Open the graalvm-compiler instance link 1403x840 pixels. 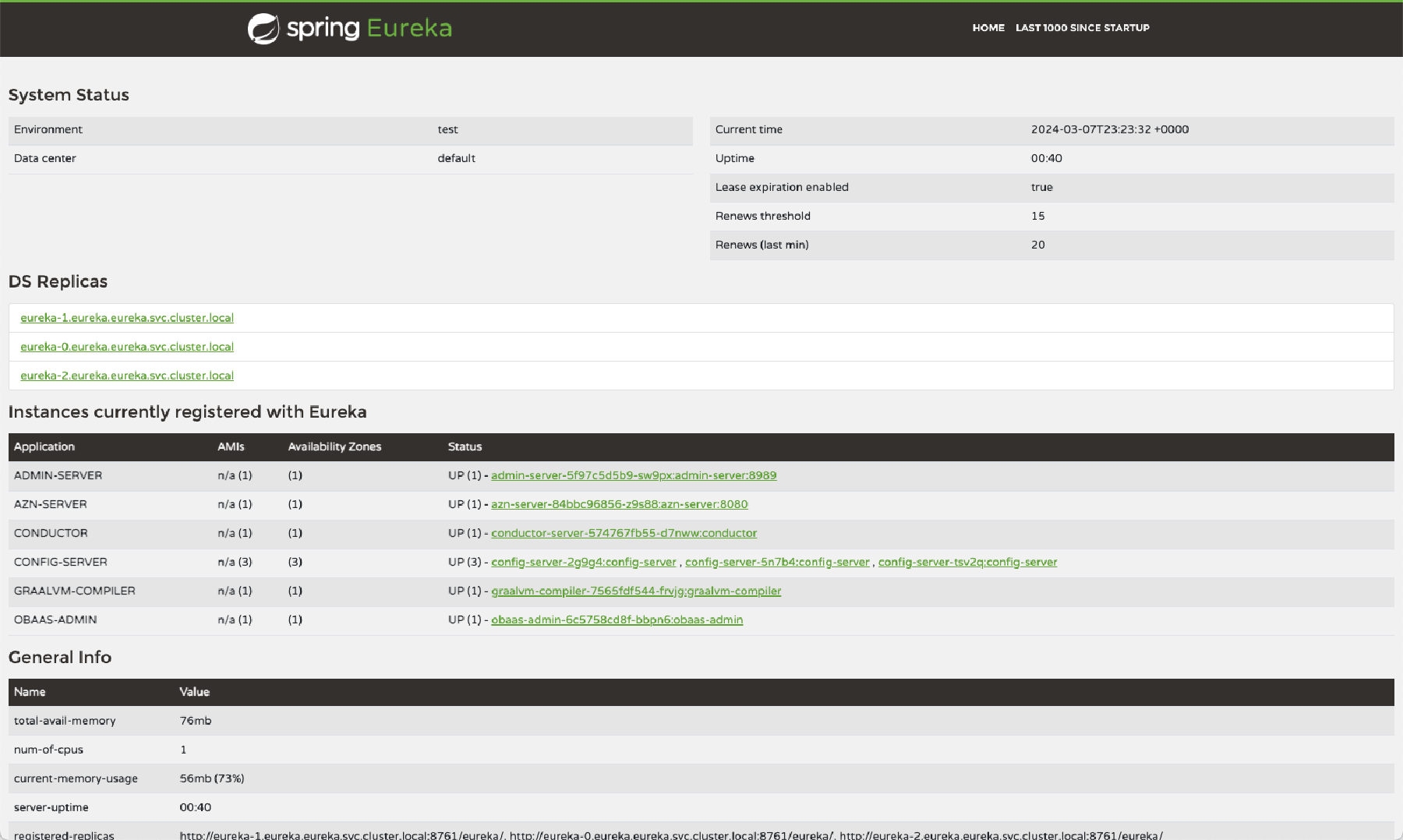[x=635, y=591]
